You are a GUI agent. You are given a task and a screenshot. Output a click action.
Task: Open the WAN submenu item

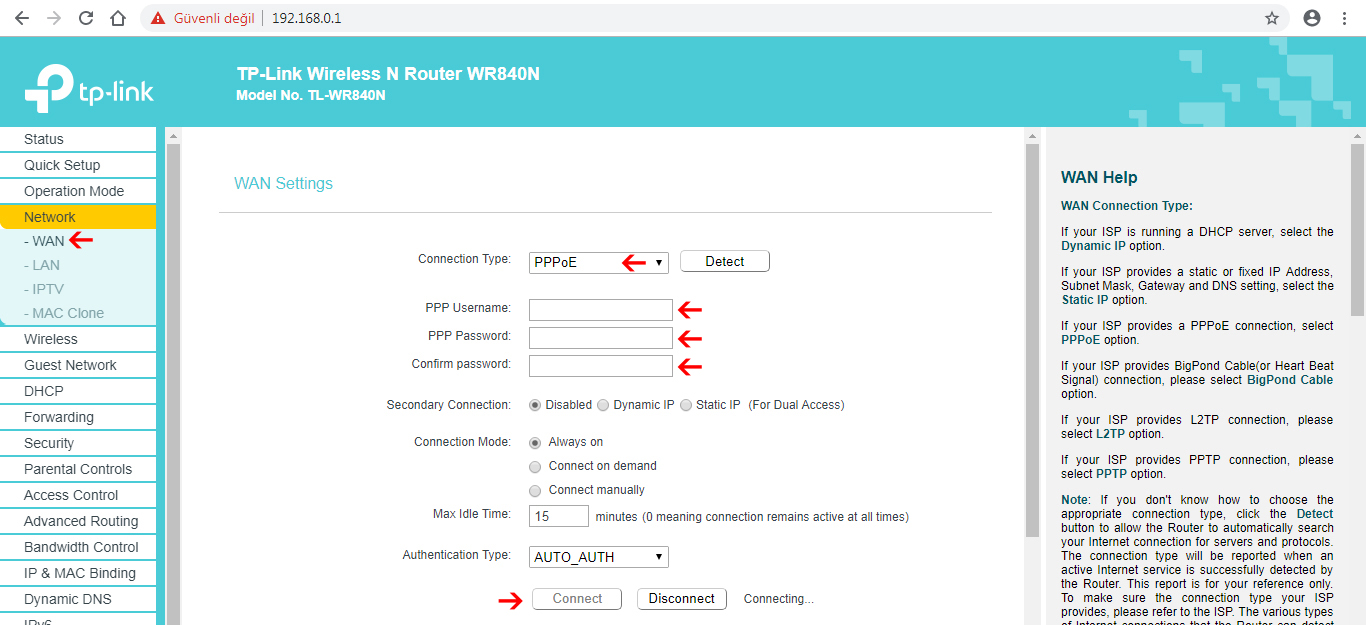click(44, 241)
